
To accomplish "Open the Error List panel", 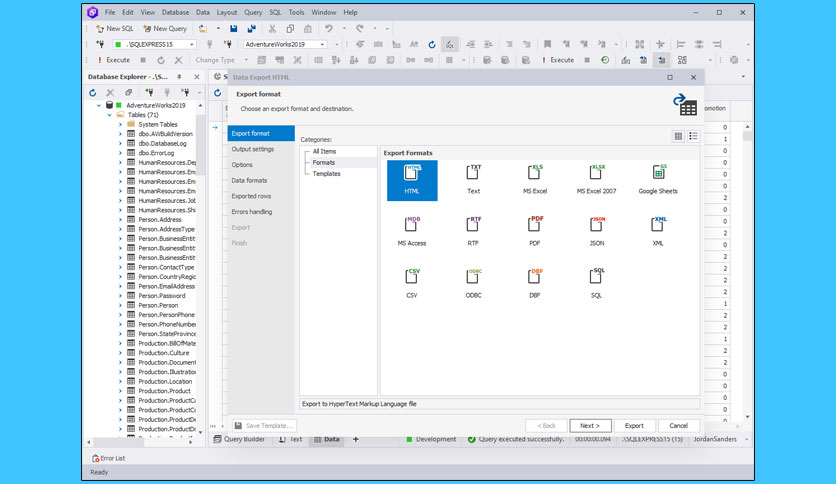I will click(108, 458).
